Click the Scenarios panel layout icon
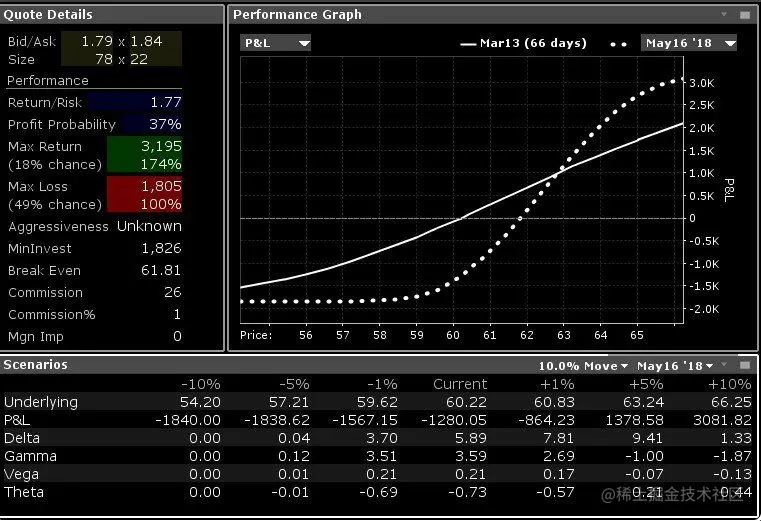Image resolution: width=761 pixels, height=521 pixels. [x=745, y=365]
